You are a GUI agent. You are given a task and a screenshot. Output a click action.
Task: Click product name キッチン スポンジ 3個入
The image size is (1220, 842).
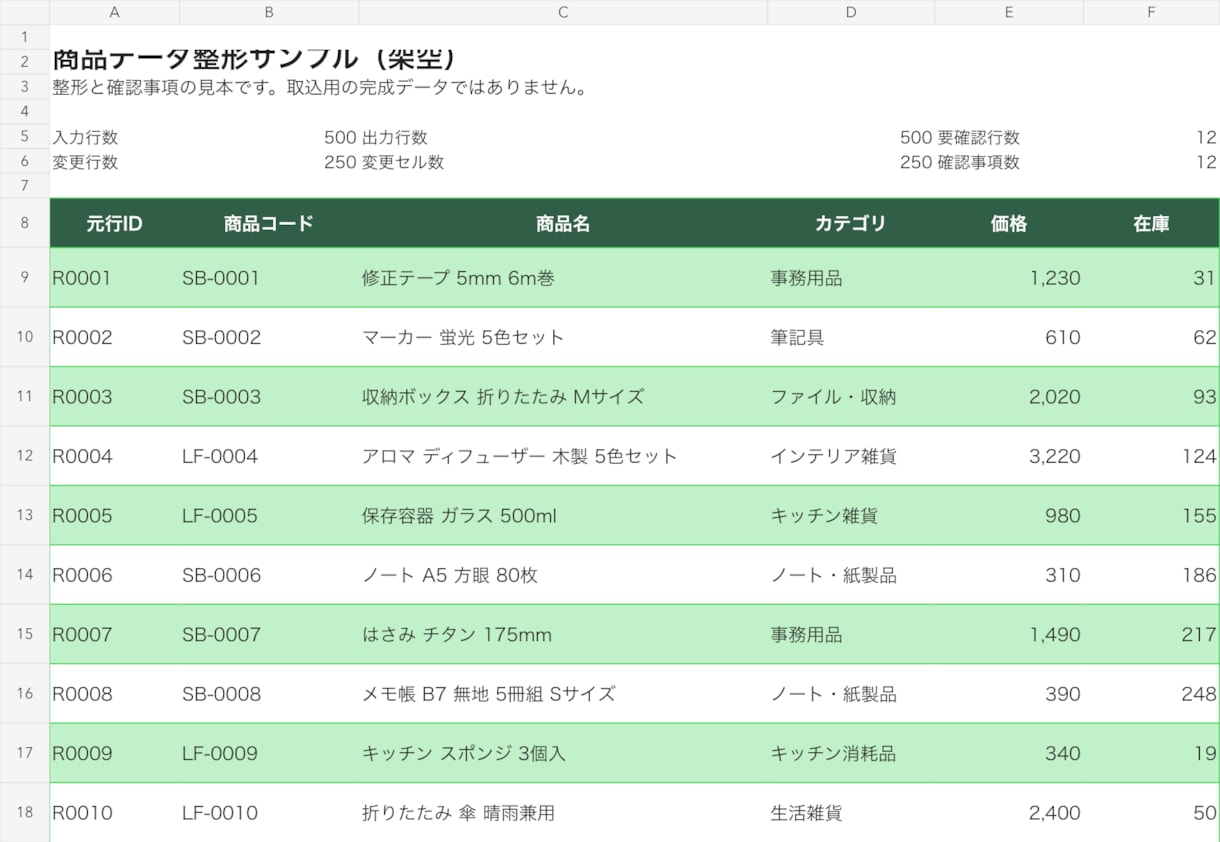click(x=563, y=753)
